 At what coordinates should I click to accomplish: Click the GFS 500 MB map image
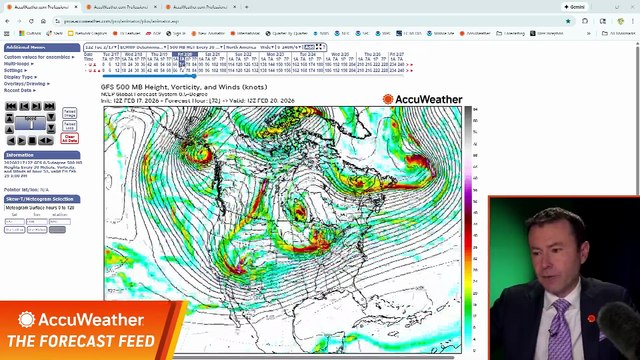(x=282, y=230)
